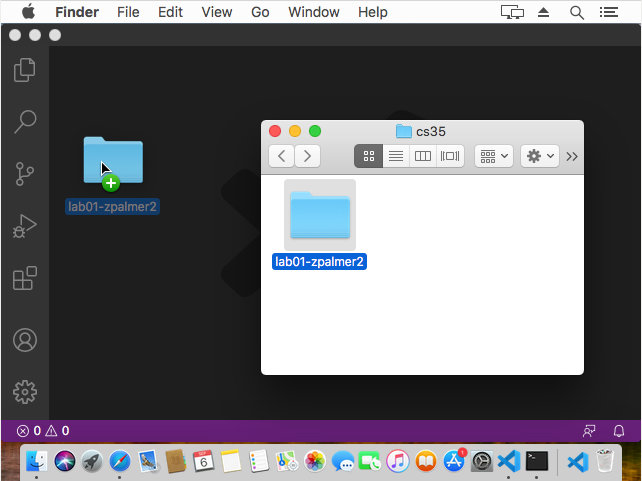Click the errors and warnings status indicator

click(42, 431)
